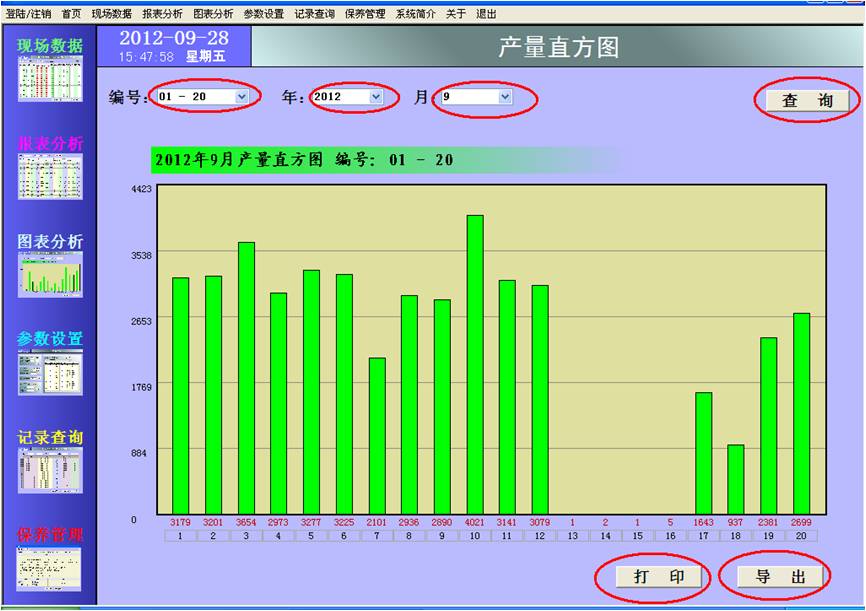Open the 参数设置 sidebar thumbnail icon

tap(49, 372)
